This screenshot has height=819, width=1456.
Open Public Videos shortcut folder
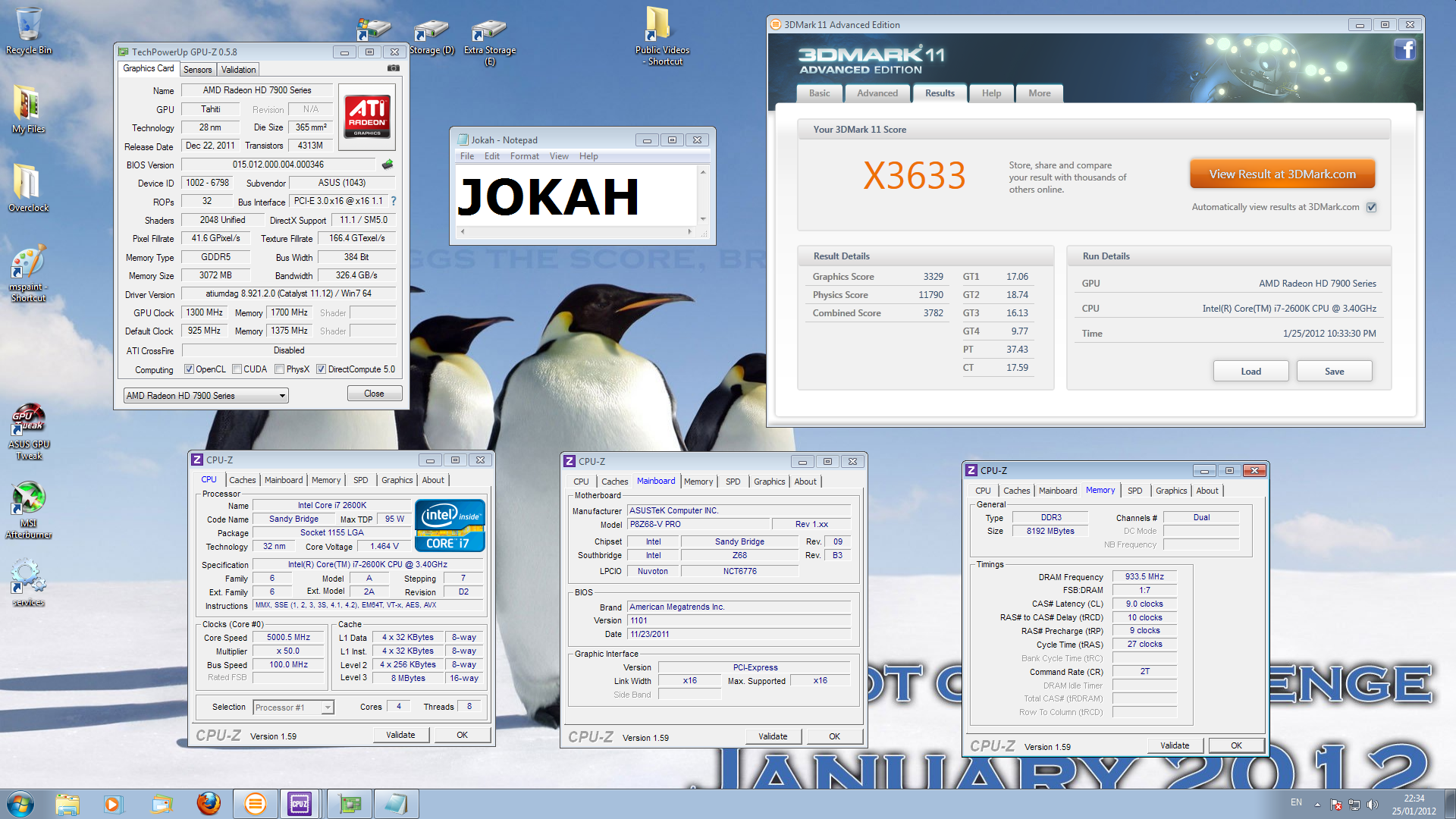click(x=662, y=36)
